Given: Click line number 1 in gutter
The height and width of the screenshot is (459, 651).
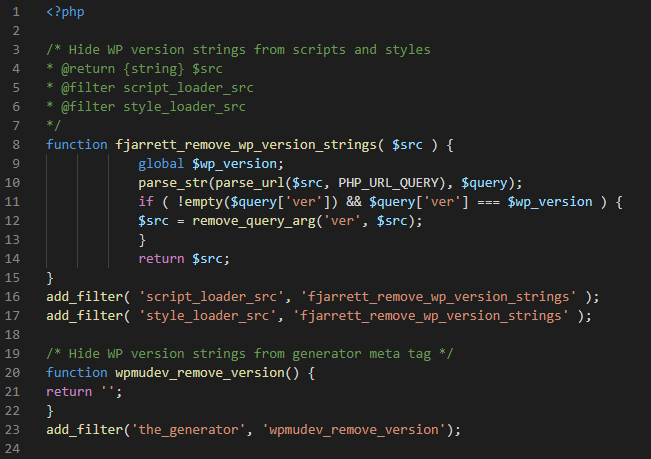Looking at the screenshot, I should (x=16, y=12).
